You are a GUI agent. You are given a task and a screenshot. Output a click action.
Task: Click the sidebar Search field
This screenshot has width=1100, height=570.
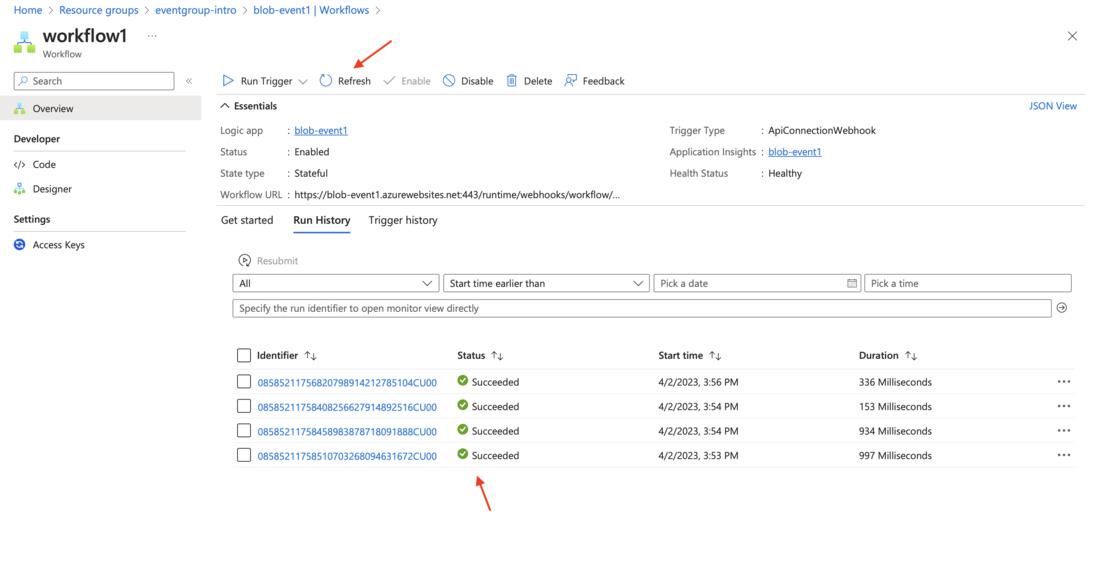click(x=94, y=81)
